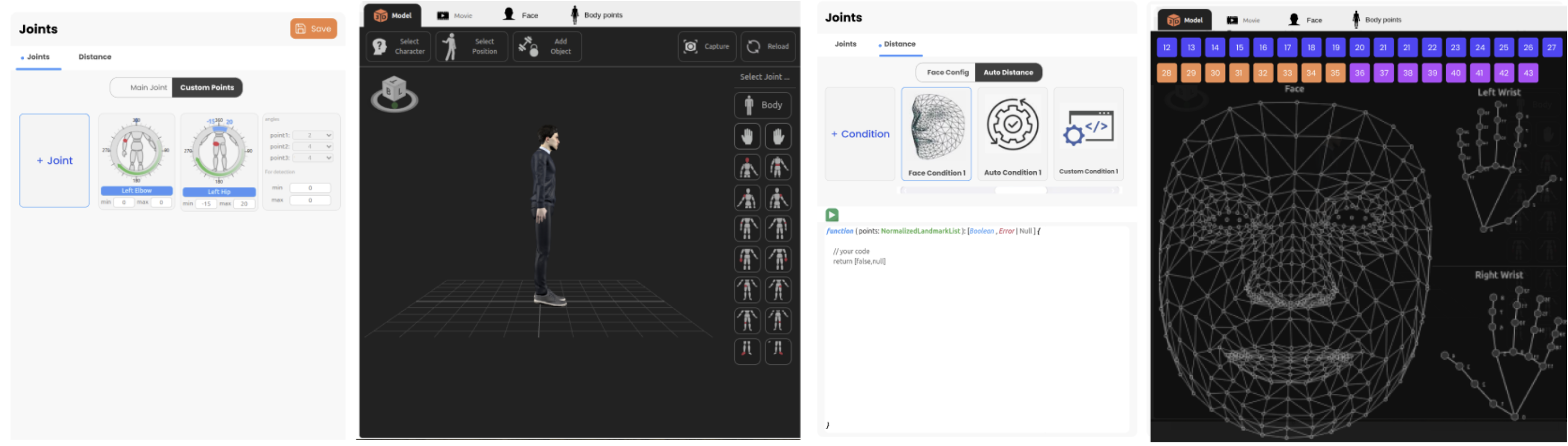The image size is (1568, 446).
Task: Expand the point1 dropdown
Action: click(x=312, y=135)
